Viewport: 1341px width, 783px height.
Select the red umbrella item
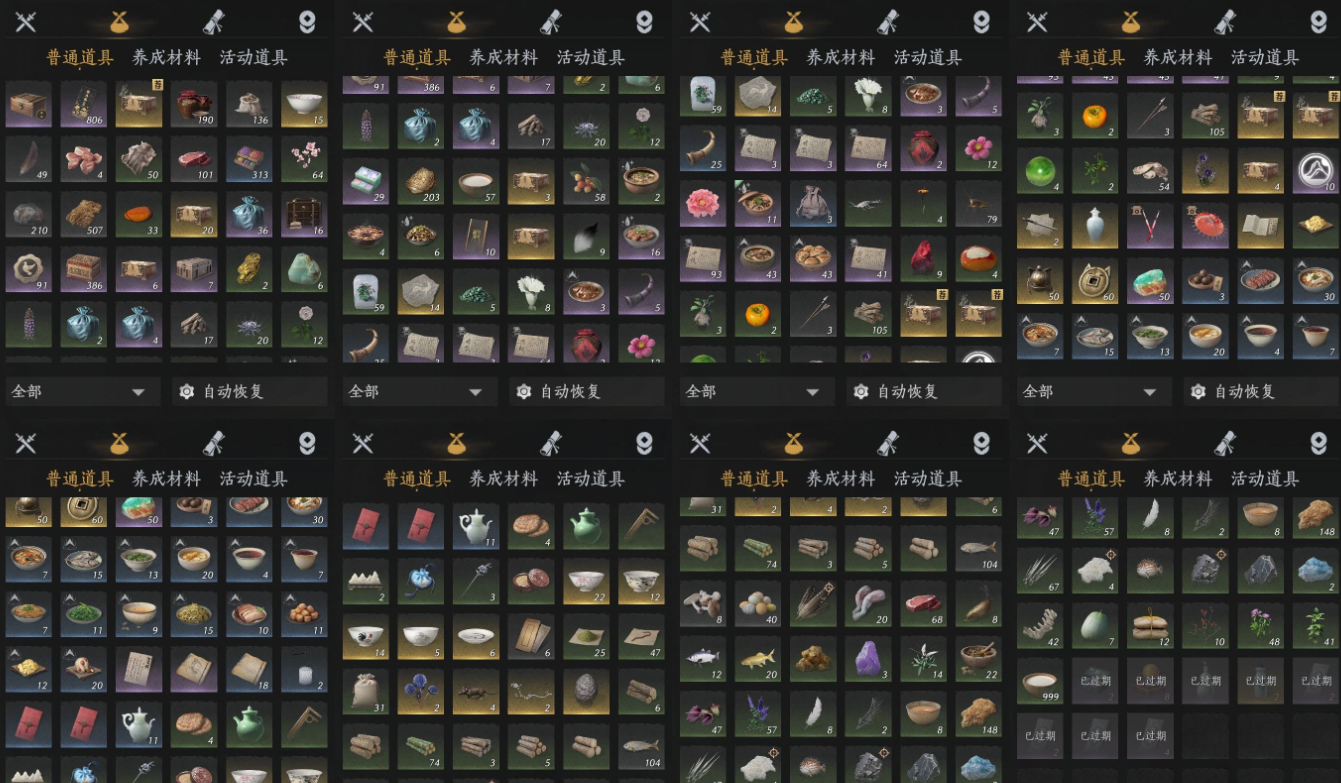tap(1206, 226)
